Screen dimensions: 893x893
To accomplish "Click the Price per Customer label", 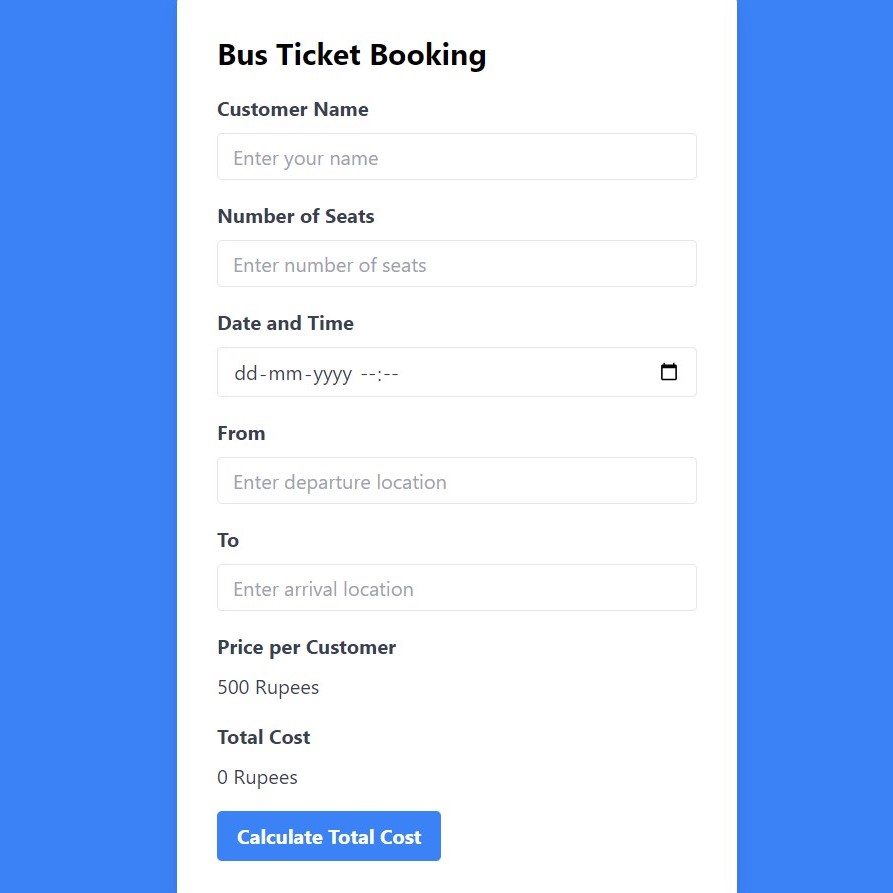I will pos(306,648).
